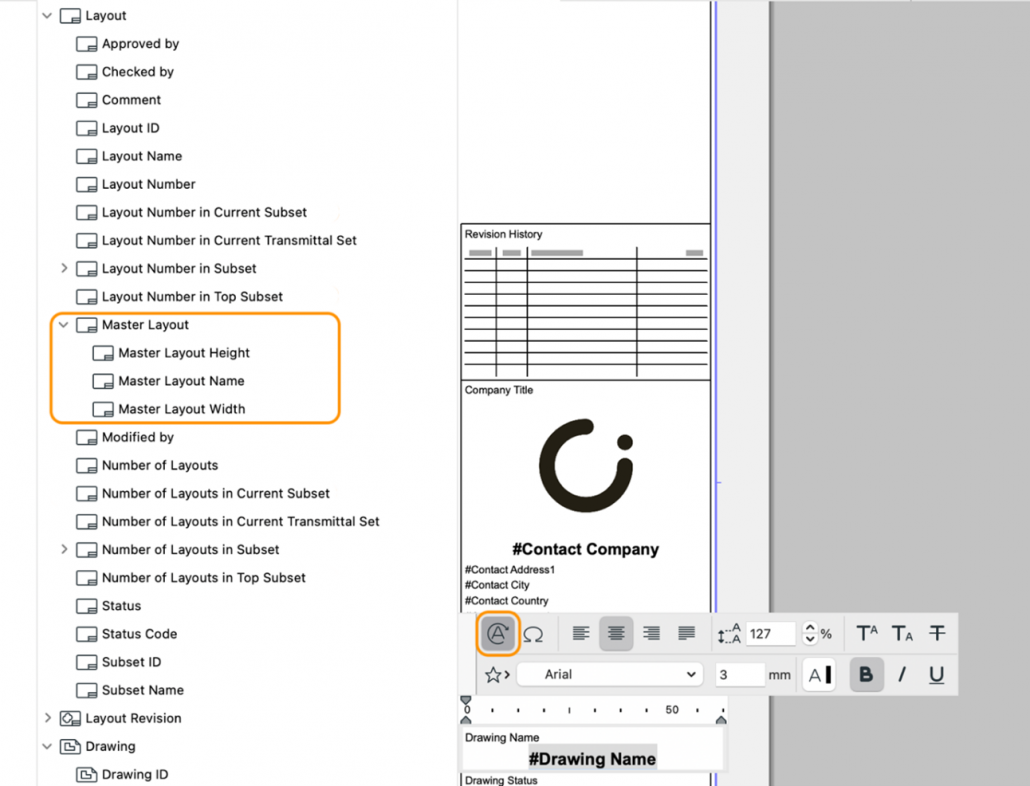
Task: Open the text favorites star menu
Action: [x=492, y=674]
